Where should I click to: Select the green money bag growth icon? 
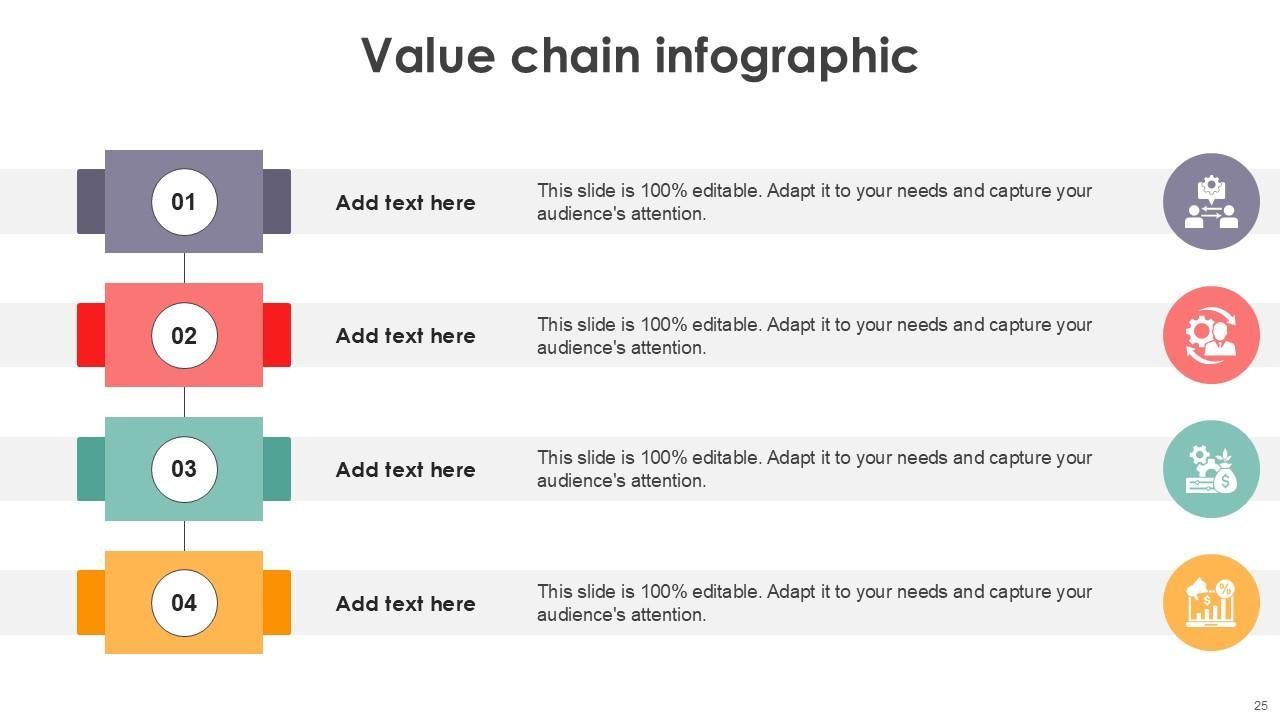1211,469
